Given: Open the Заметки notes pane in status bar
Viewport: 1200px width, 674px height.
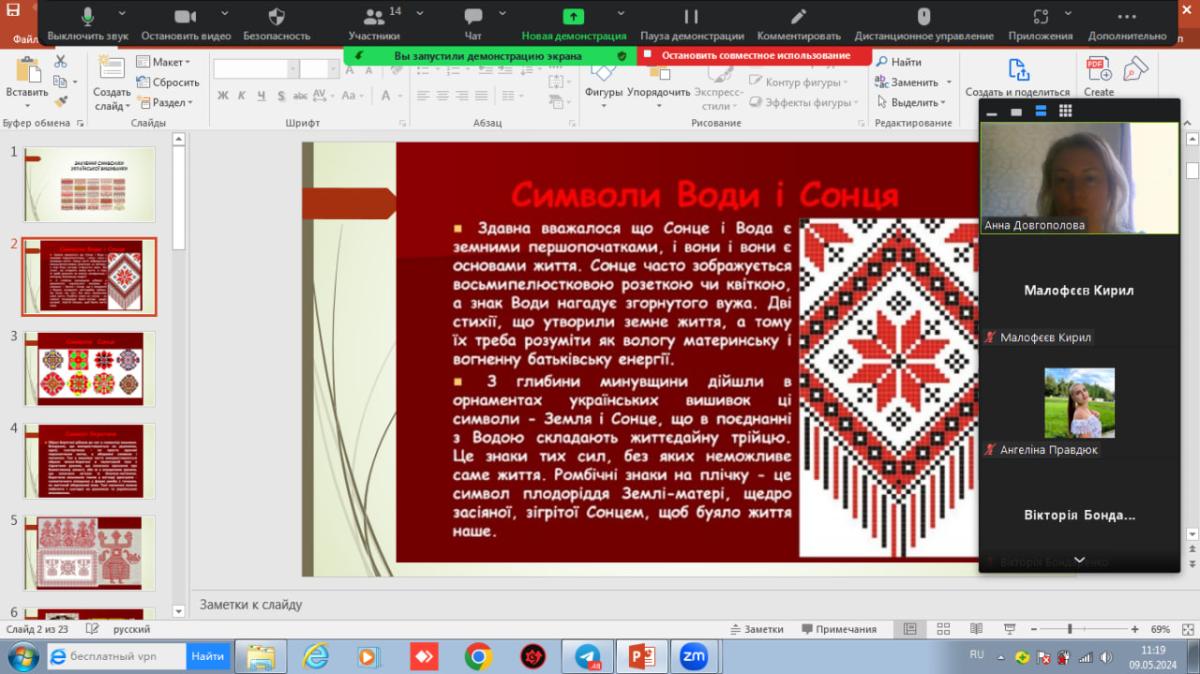Looking at the screenshot, I should coord(756,629).
